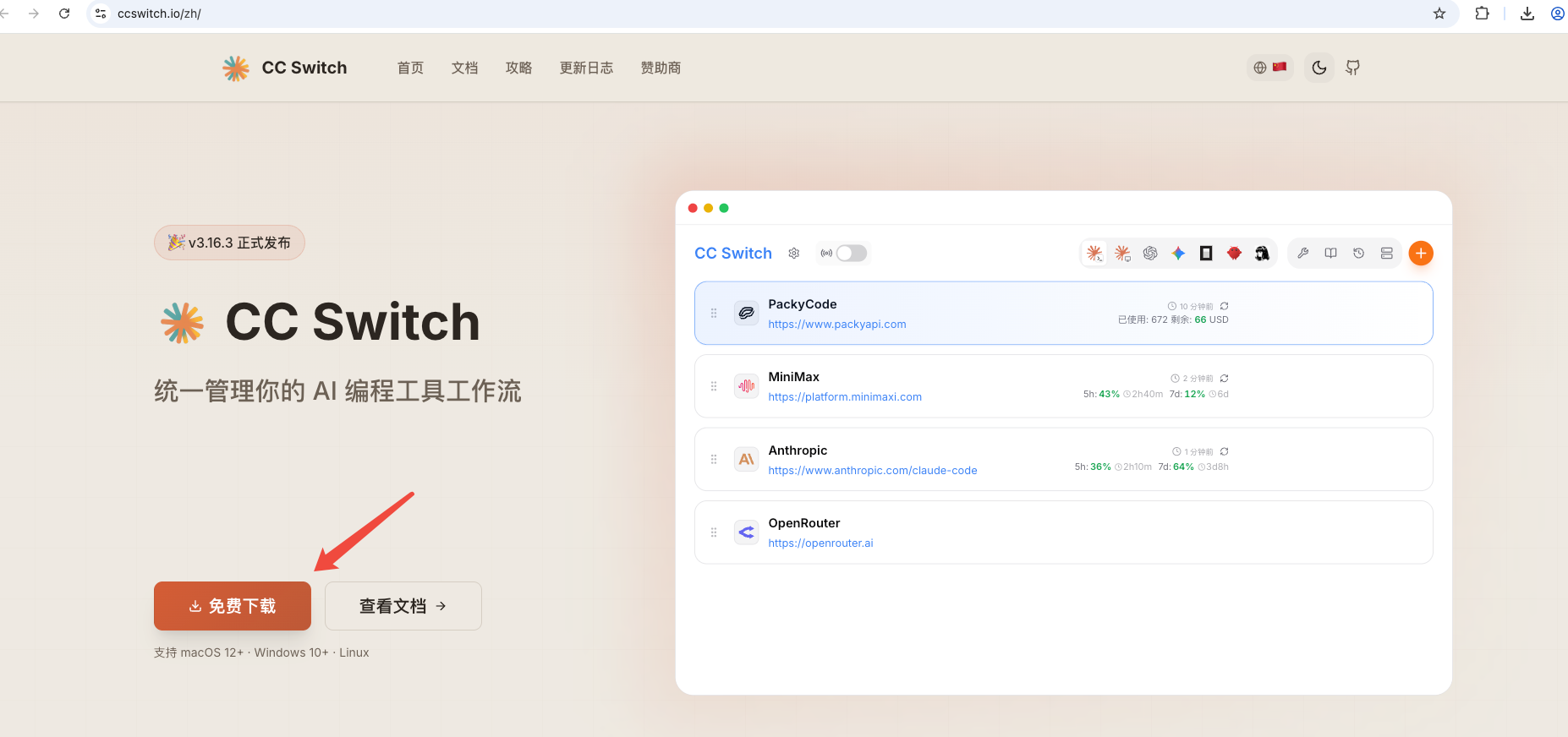This screenshot has height=737, width=1568.
Task: Bookmark this page with star icon
Action: [x=1439, y=14]
